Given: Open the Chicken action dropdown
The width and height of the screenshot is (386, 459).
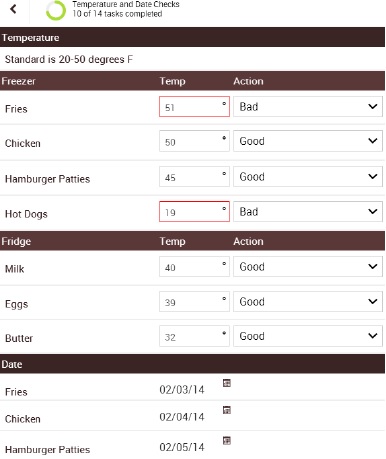Looking at the screenshot, I should coord(308,141).
